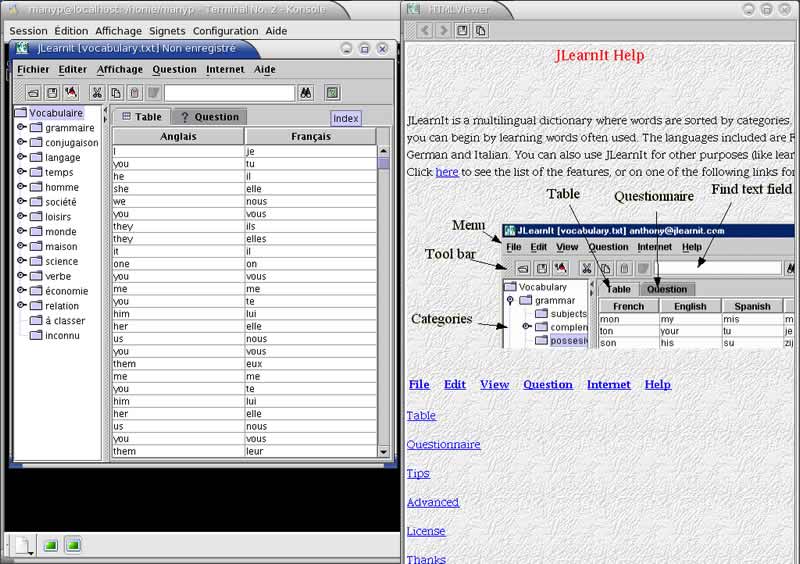Click the red flag icon in JLearnIt toolbar

pyautogui.click(x=71, y=93)
